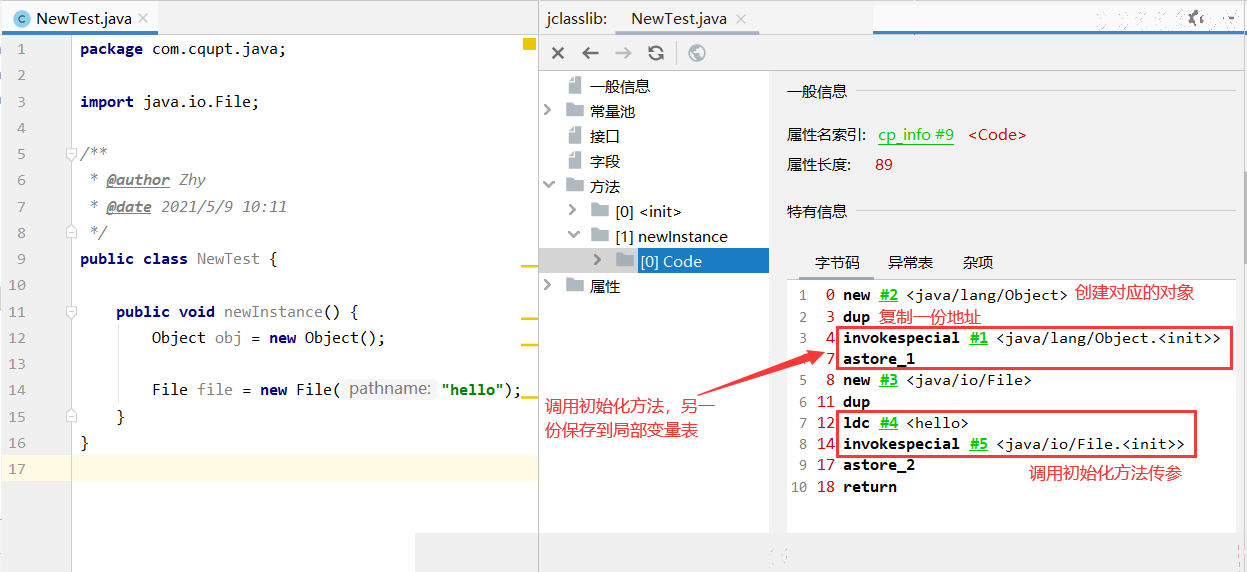Expand the 属性 tree node arrow

pos(548,285)
